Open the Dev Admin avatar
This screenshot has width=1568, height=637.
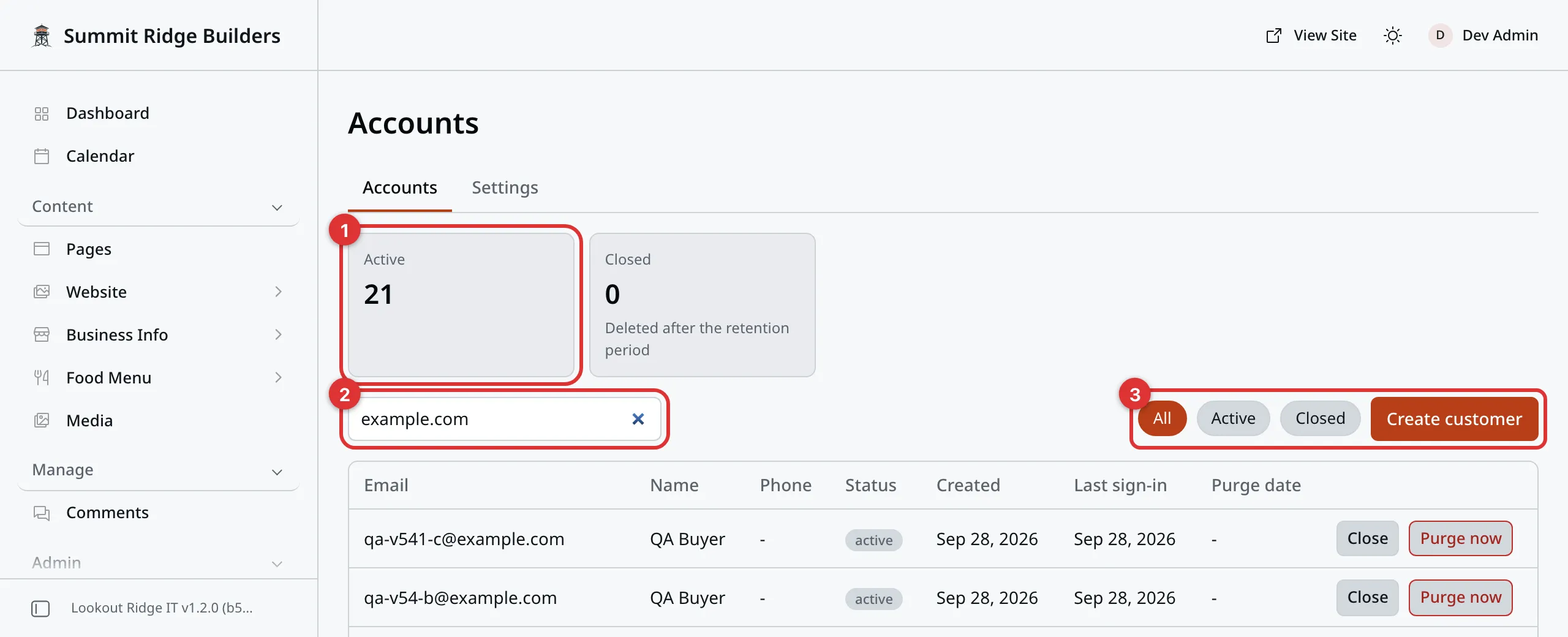[1440, 36]
